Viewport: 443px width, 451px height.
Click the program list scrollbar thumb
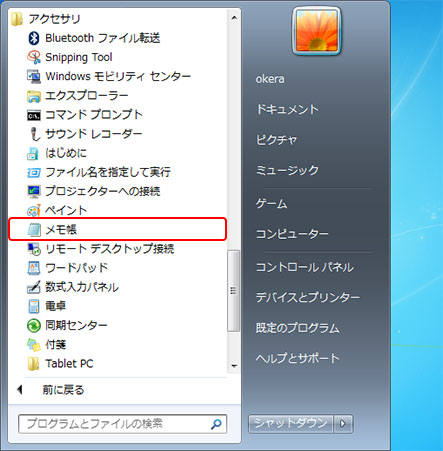234,291
